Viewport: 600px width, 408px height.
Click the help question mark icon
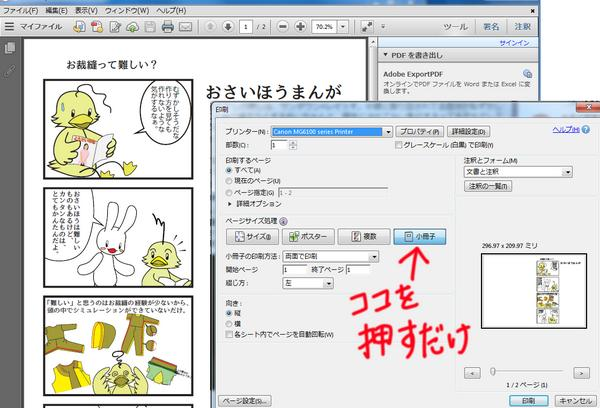point(585,130)
